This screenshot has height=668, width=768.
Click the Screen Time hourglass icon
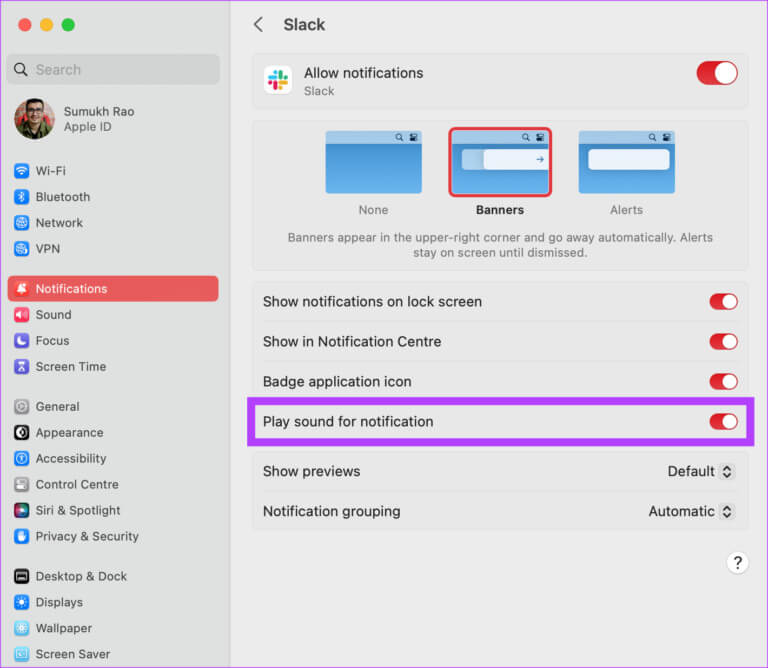click(x=22, y=367)
